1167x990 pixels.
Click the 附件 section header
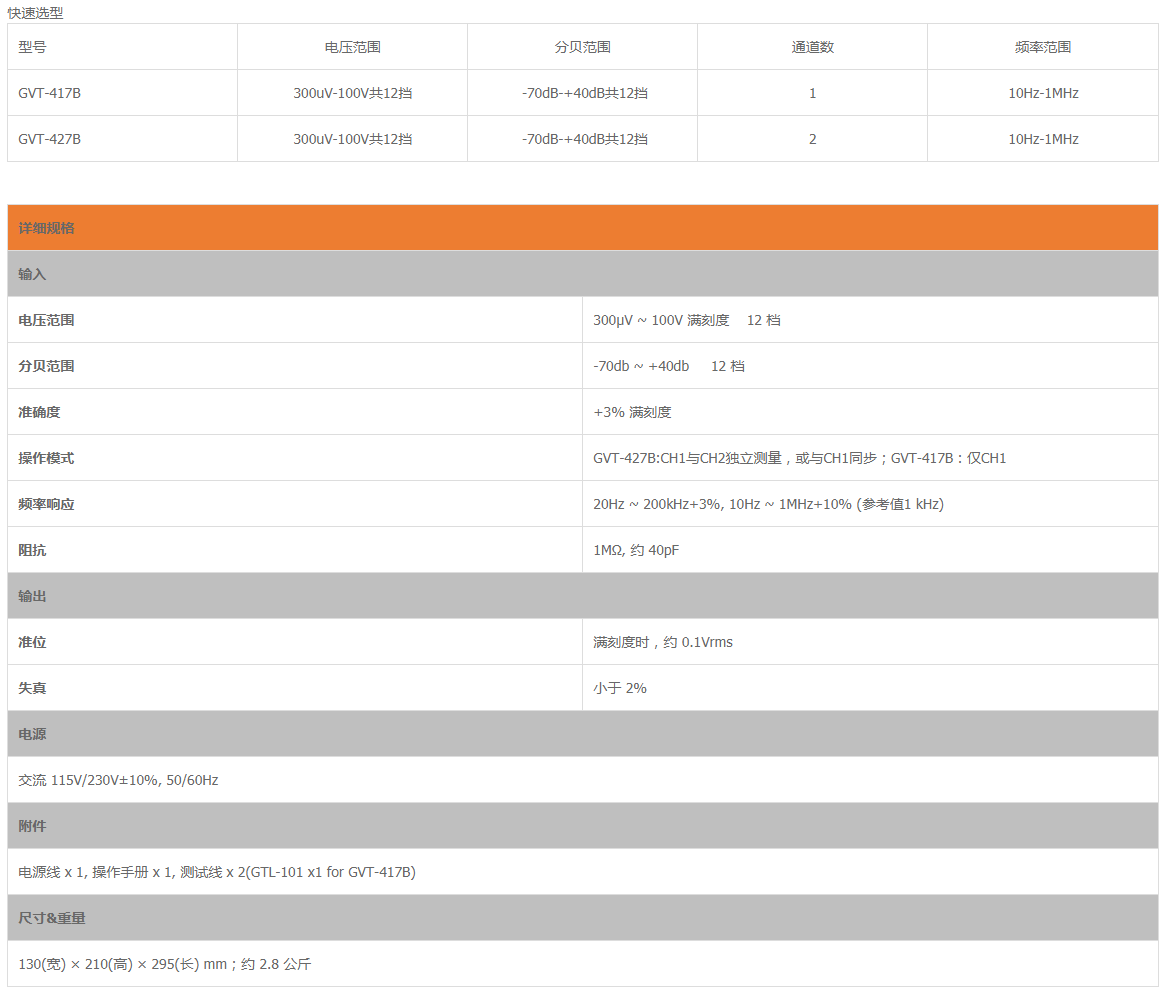point(583,826)
